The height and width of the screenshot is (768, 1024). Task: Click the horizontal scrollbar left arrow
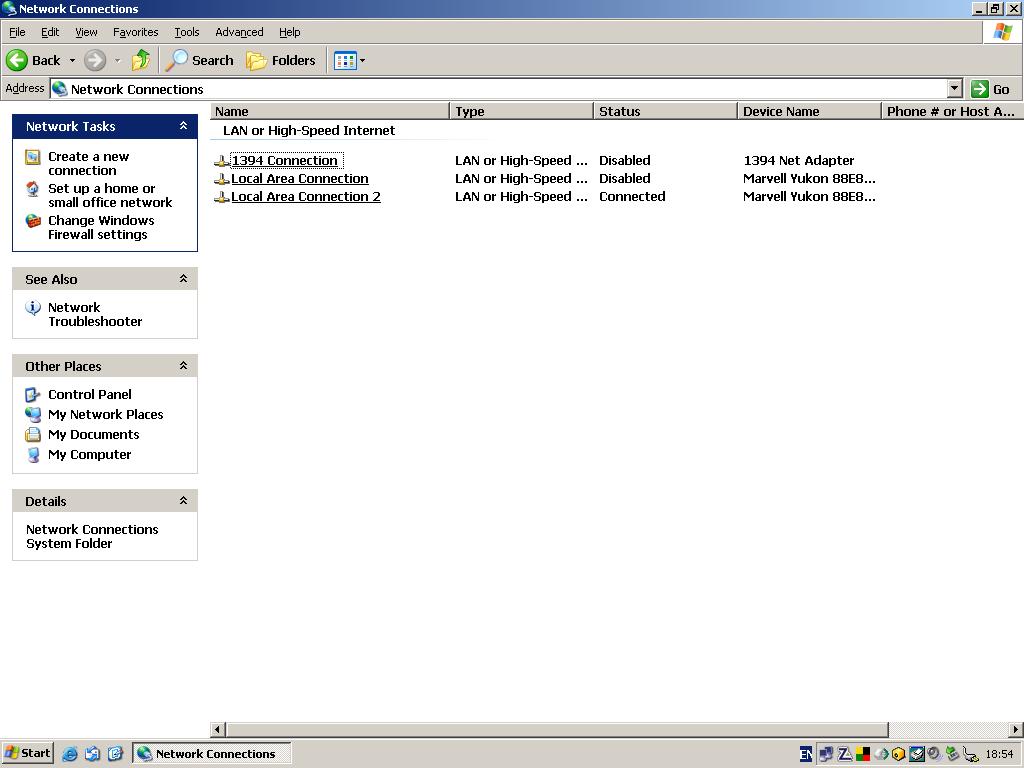tap(218, 729)
